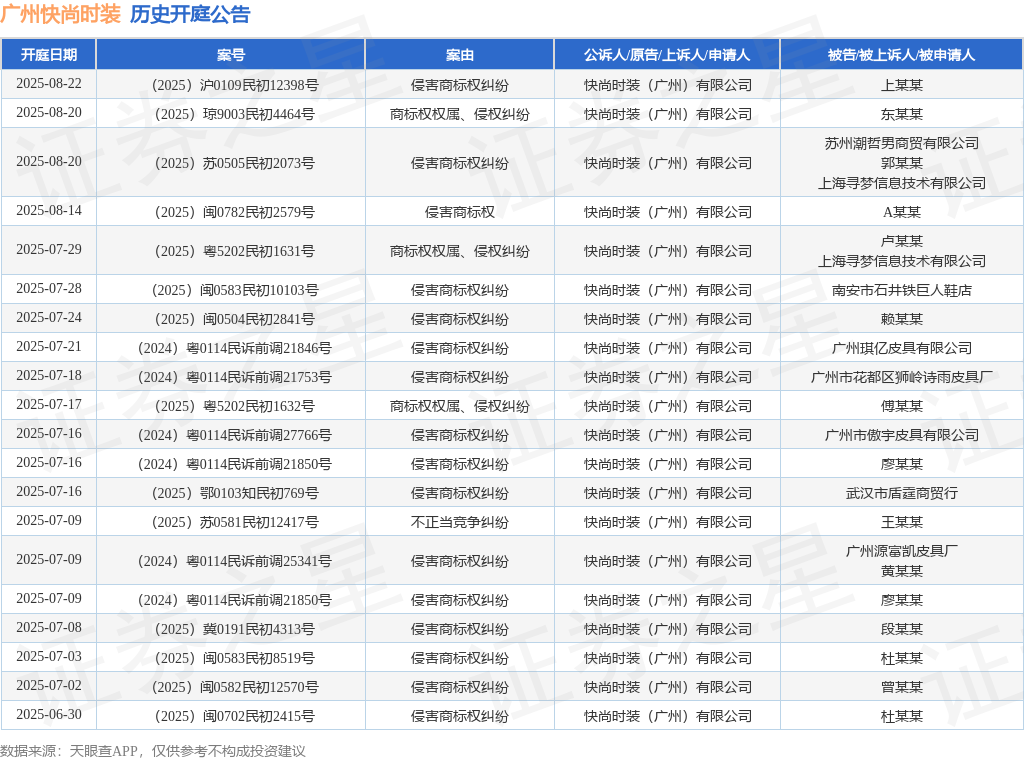This screenshot has height=760, width=1024.
Task: Click case number (2025)闽0583民初10103号
Action: click(x=235, y=290)
